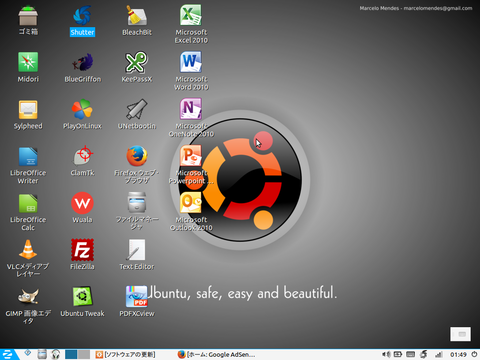Click the white widget box bottom right
Image resolution: width=480 pixels, height=360 pixels.
[x=461, y=334]
